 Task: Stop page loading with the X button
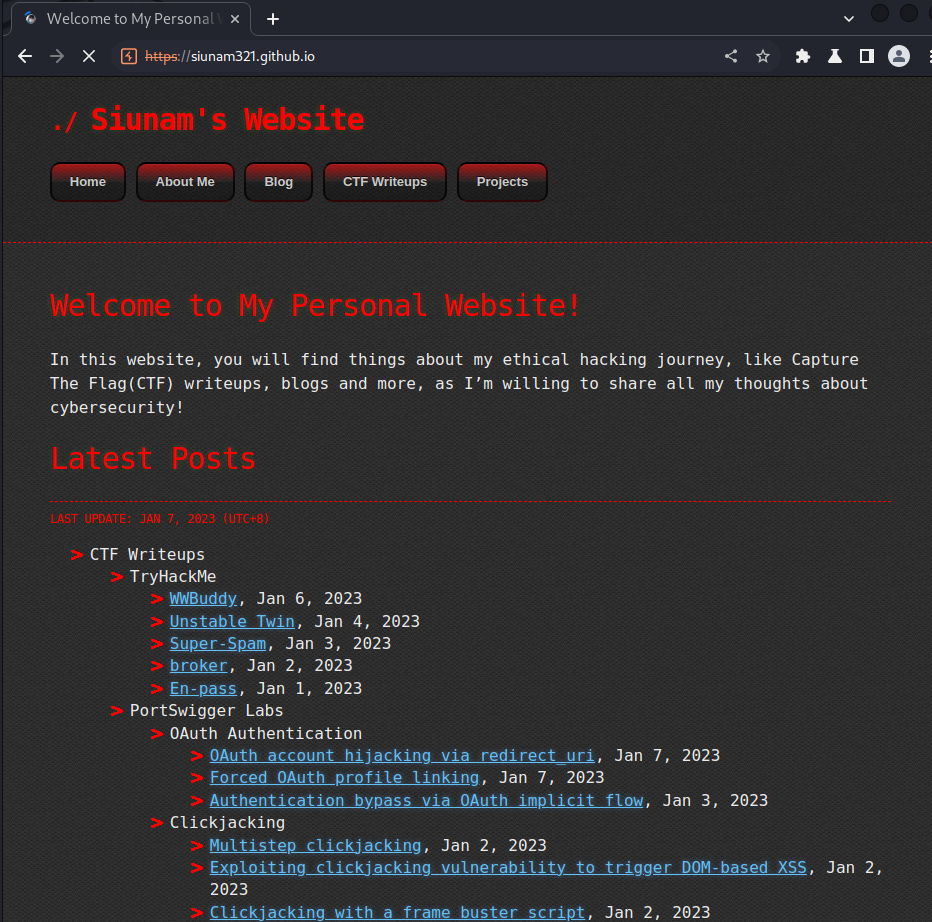coord(89,56)
